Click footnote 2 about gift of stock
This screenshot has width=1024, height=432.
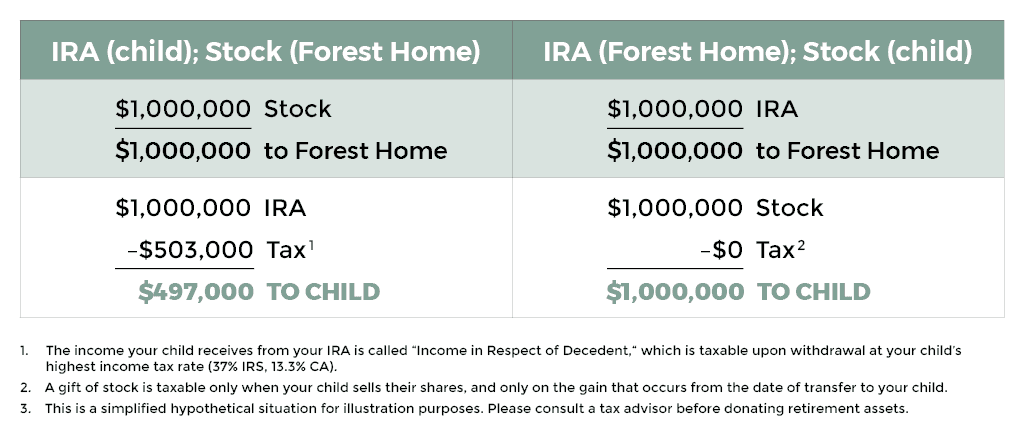coord(483,388)
